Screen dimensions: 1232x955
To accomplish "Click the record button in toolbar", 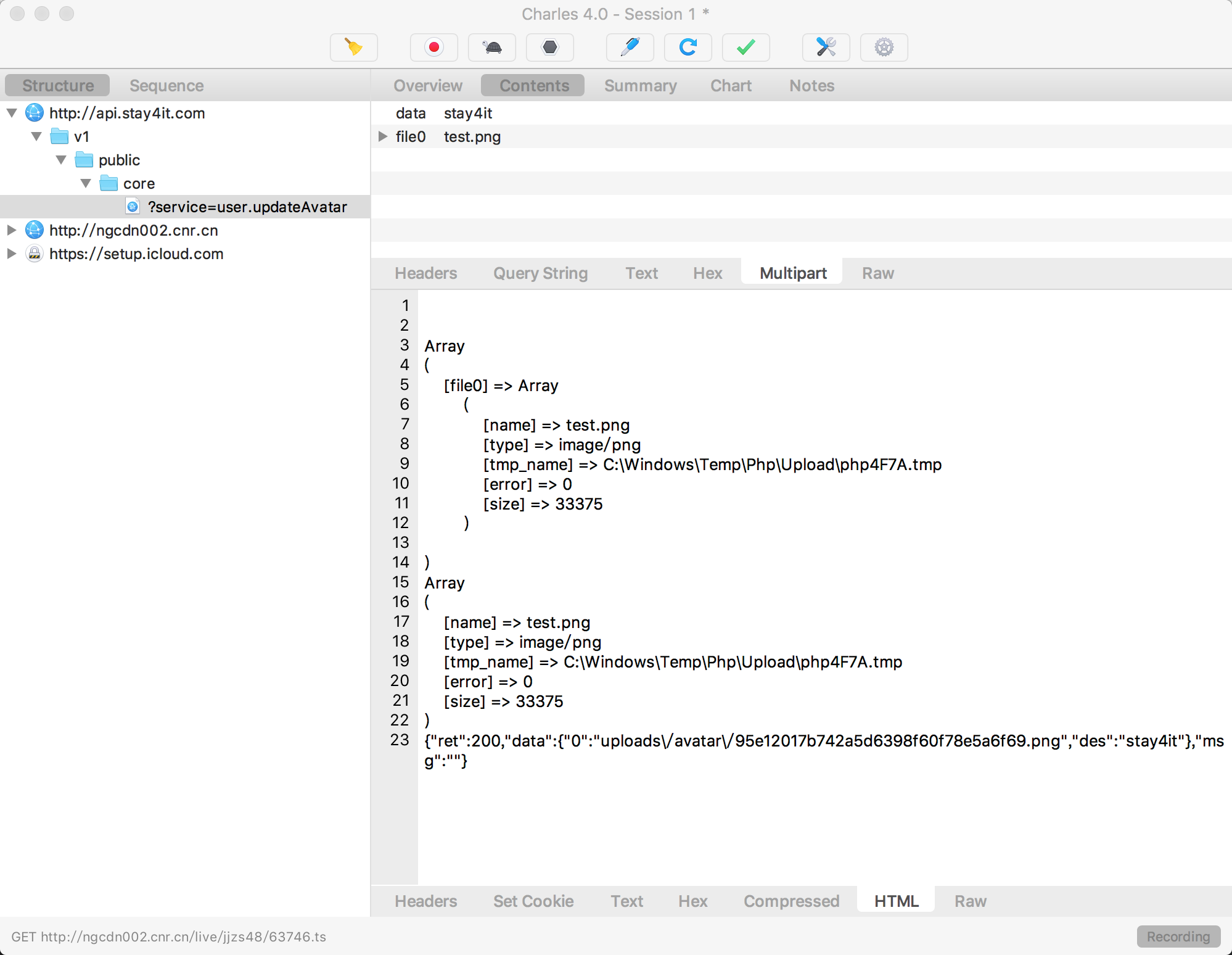I will point(434,48).
